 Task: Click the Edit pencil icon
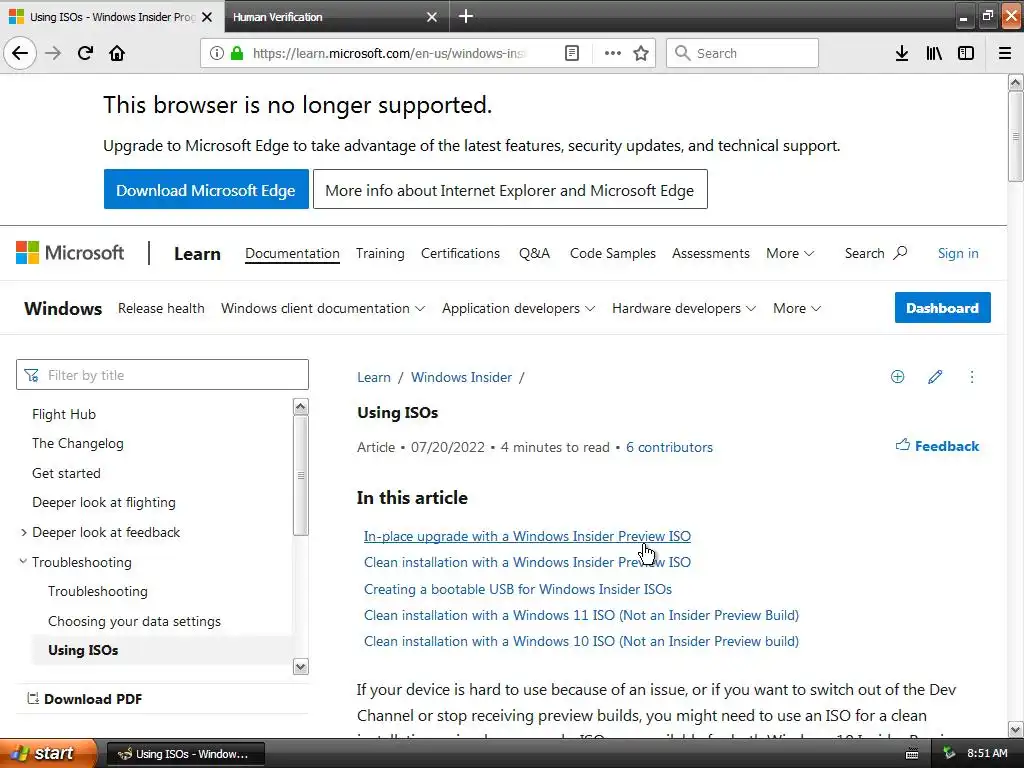[x=935, y=377]
